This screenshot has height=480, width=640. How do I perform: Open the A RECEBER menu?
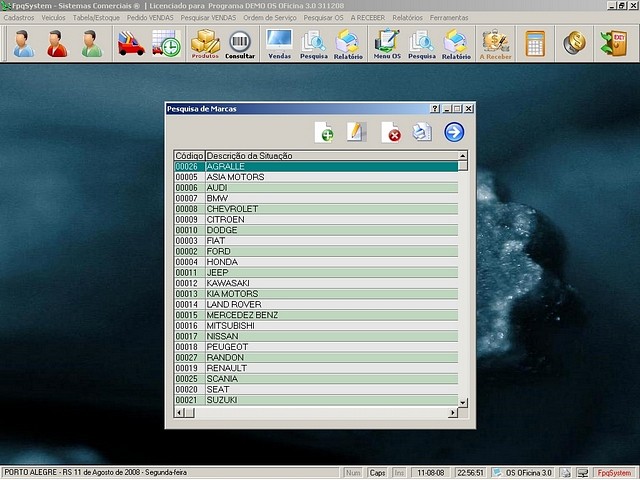[368, 18]
